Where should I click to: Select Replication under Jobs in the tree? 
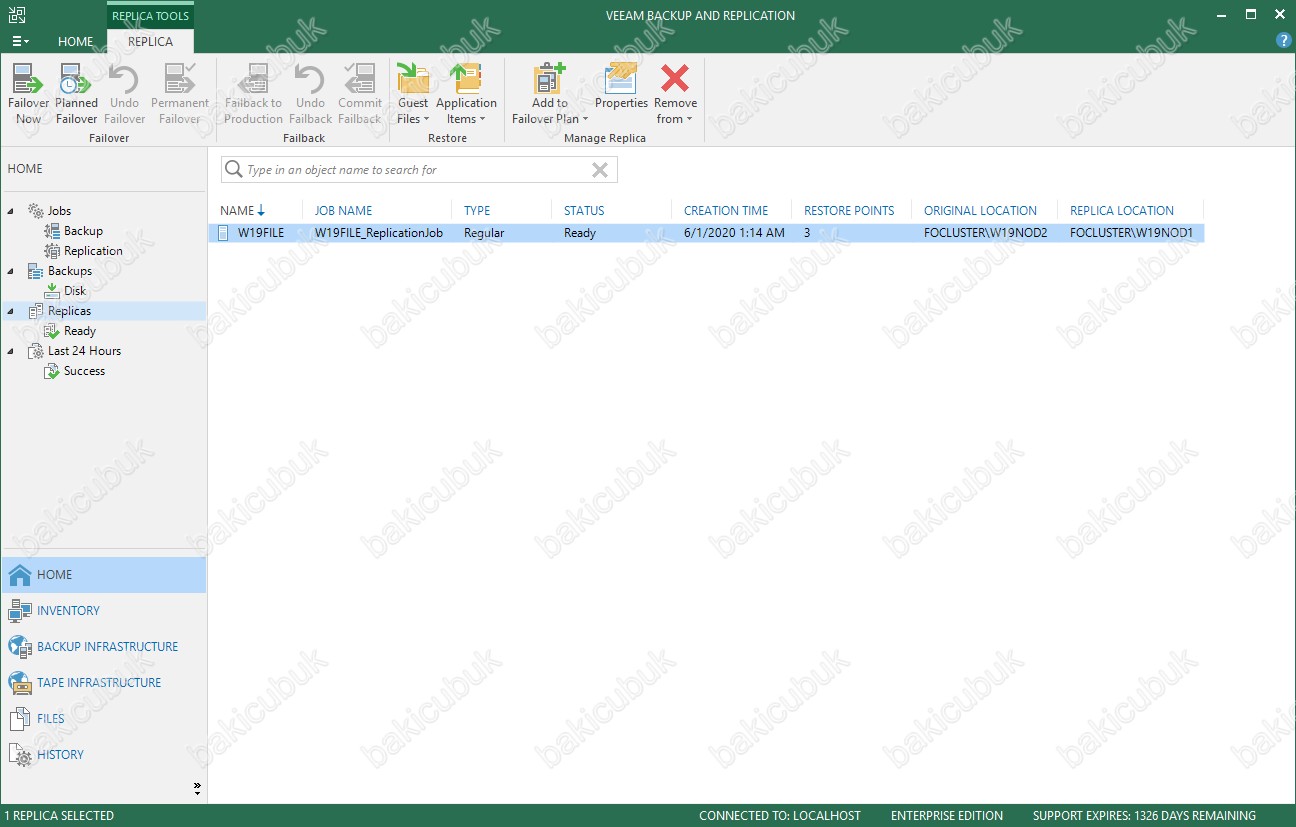(x=93, y=251)
